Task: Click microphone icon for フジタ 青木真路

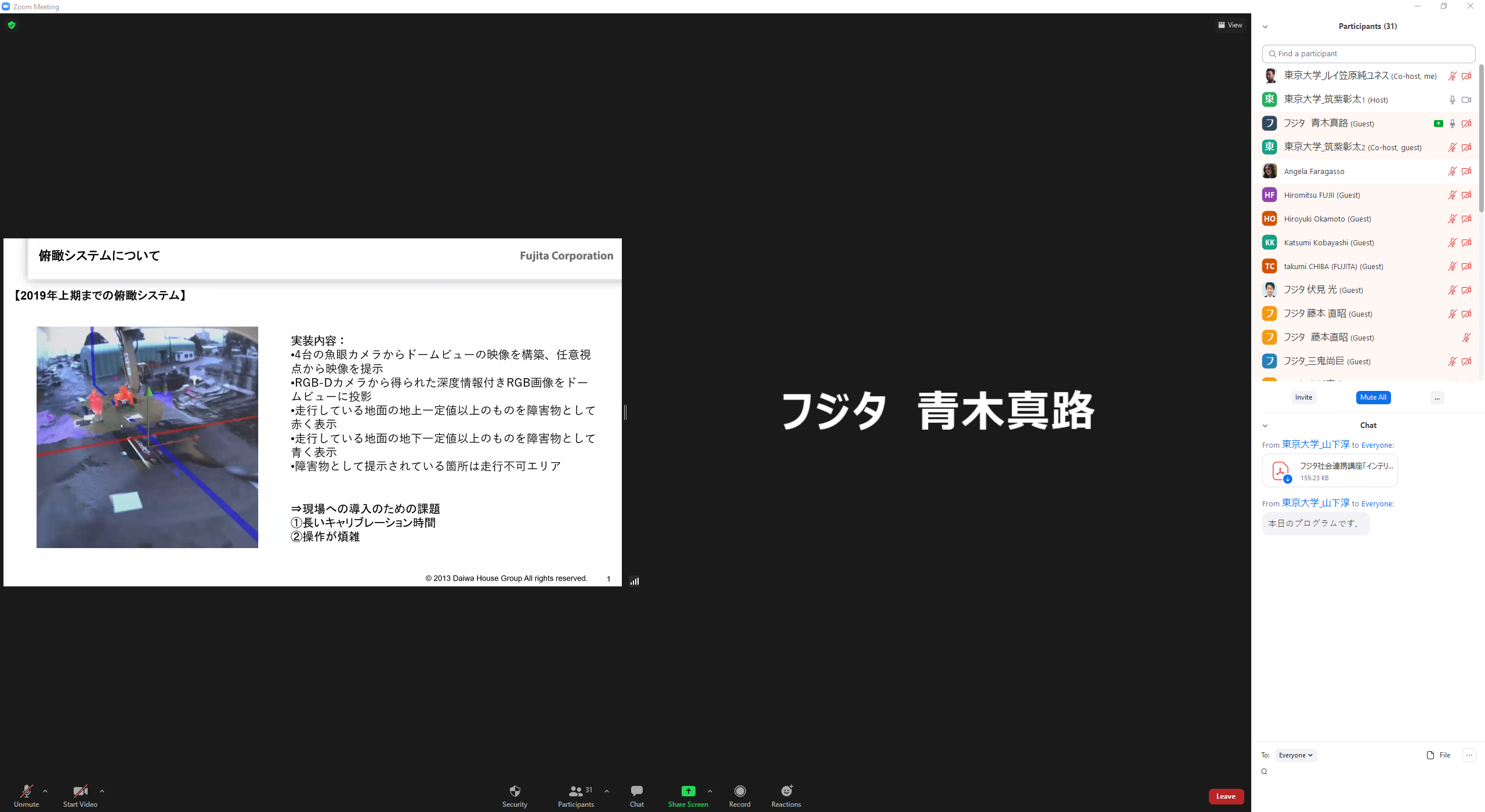Action: (1452, 124)
